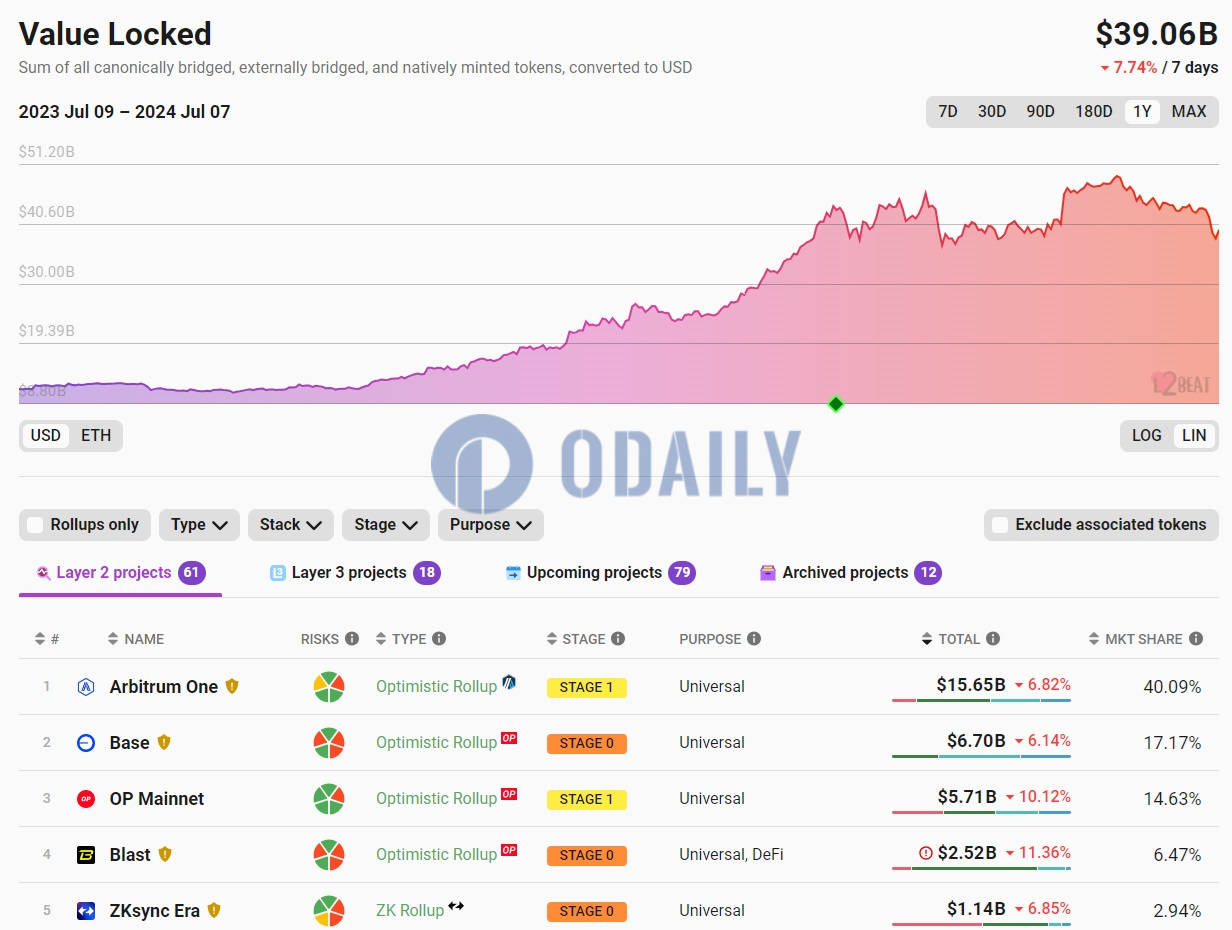Select the 7D time range
The width and height of the screenshot is (1232, 930).
948,111
